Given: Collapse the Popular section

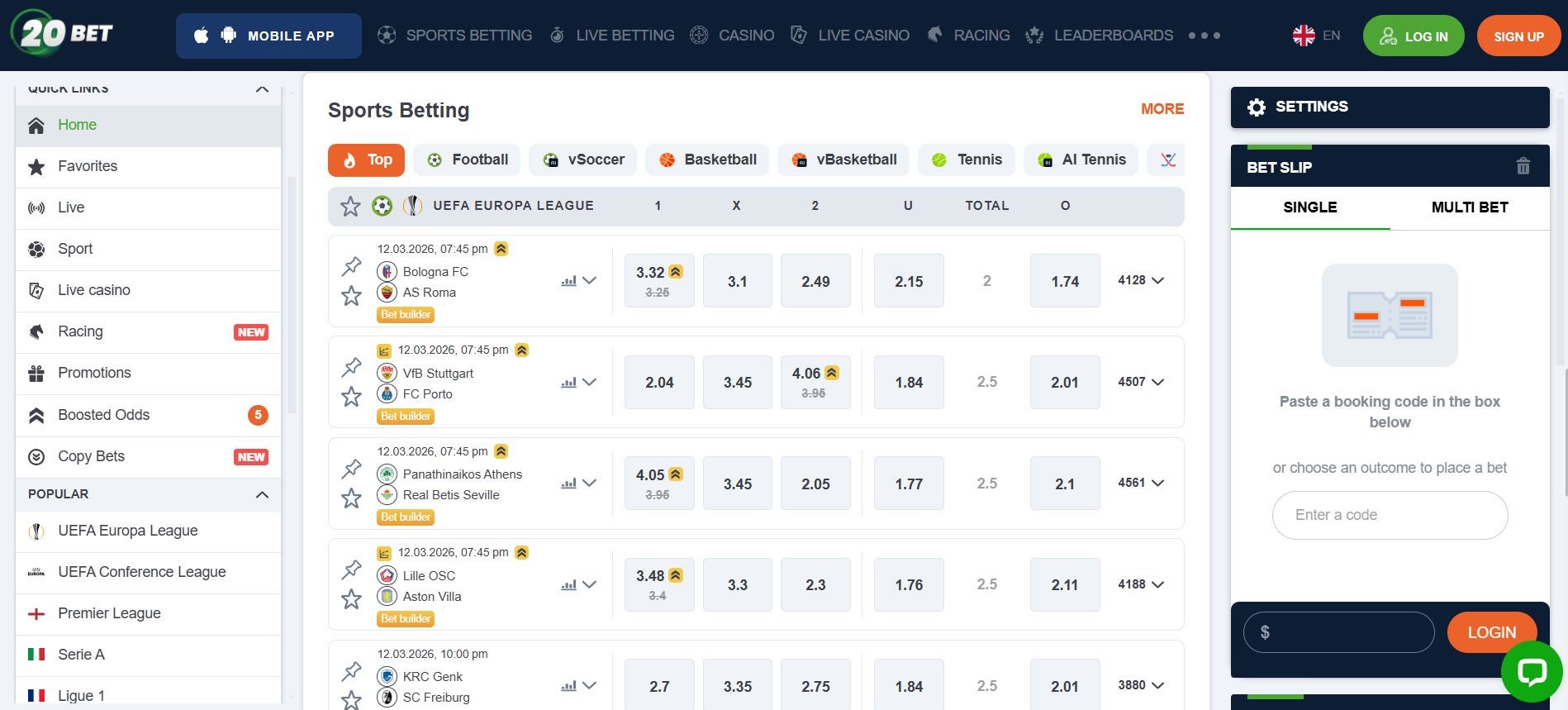Looking at the screenshot, I should tap(262, 494).
